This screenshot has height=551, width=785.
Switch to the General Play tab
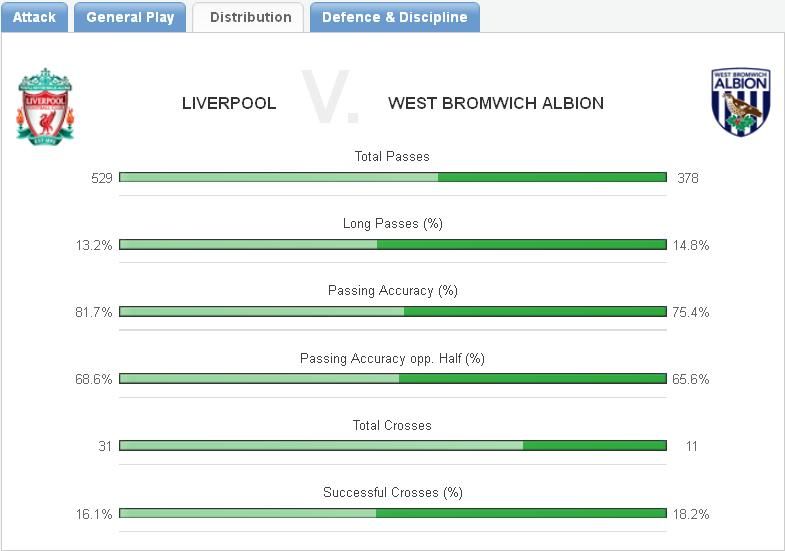click(x=130, y=17)
